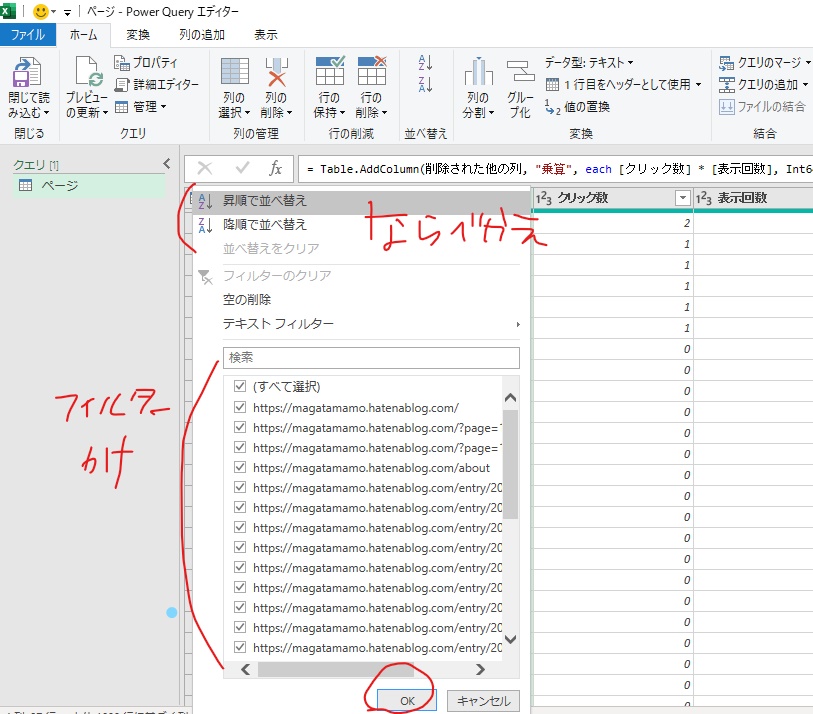Toggle the (すべて選択) checkbox
Image resolution: width=813 pixels, height=714 pixels.
click(x=240, y=386)
